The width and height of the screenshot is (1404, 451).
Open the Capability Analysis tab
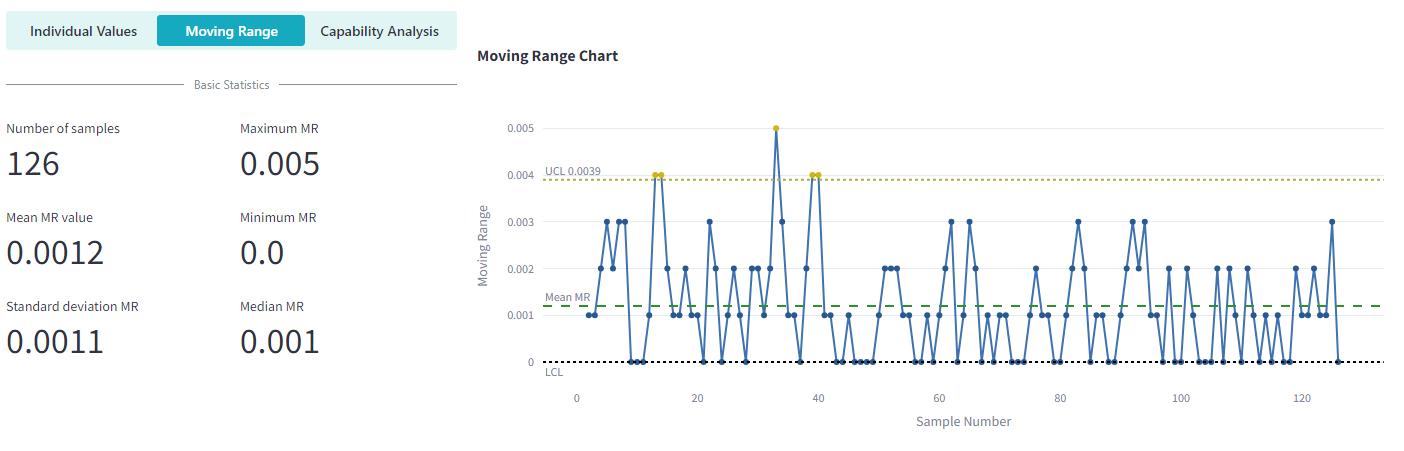[x=379, y=31]
